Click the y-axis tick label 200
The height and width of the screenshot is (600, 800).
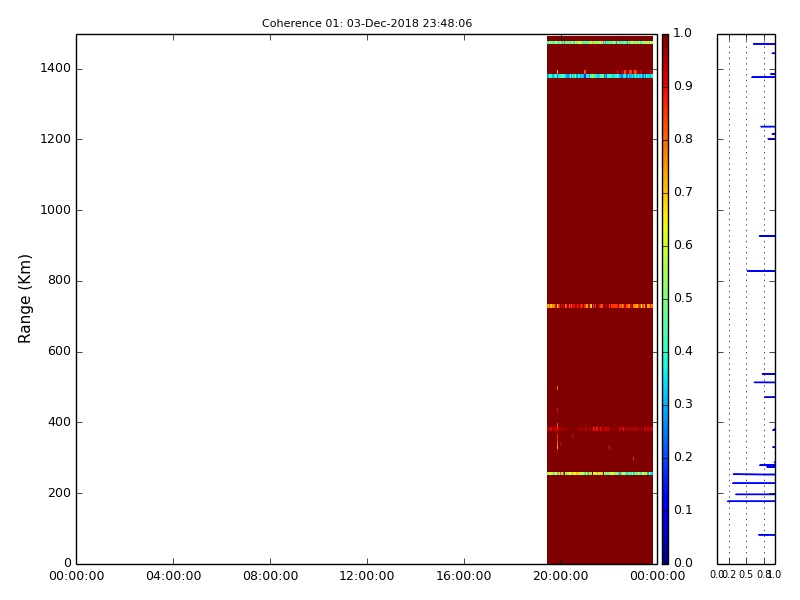click(x=59, y=493)
